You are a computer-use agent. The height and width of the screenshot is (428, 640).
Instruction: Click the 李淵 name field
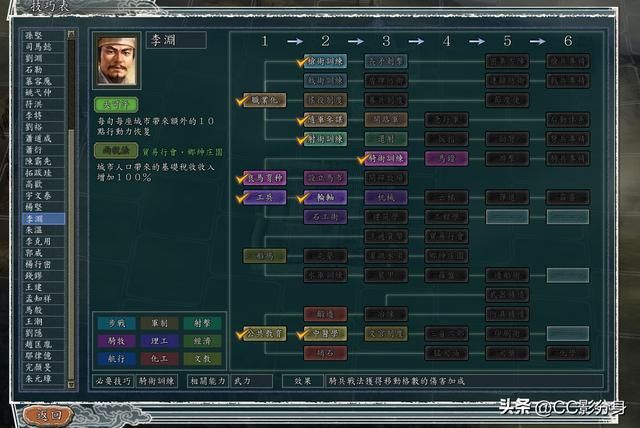(176, 40)
